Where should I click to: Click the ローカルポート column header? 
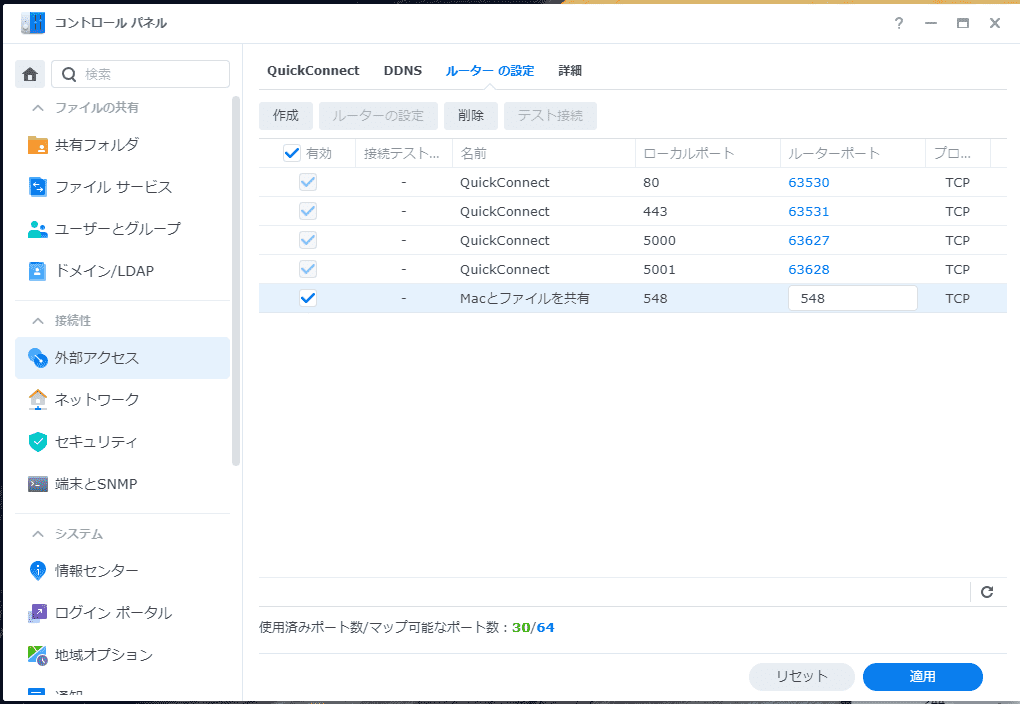(708, 154)
